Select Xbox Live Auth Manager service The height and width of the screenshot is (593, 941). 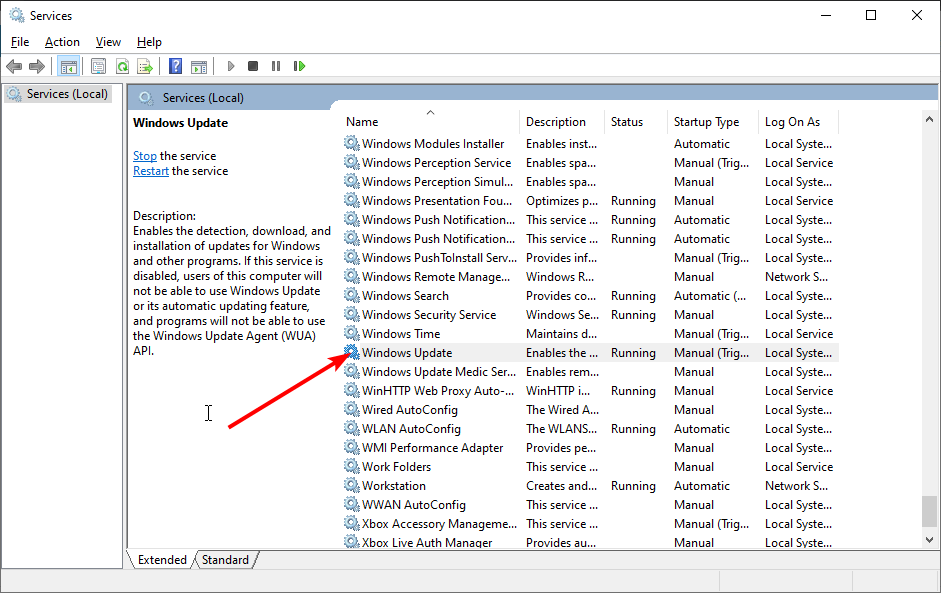590,542
